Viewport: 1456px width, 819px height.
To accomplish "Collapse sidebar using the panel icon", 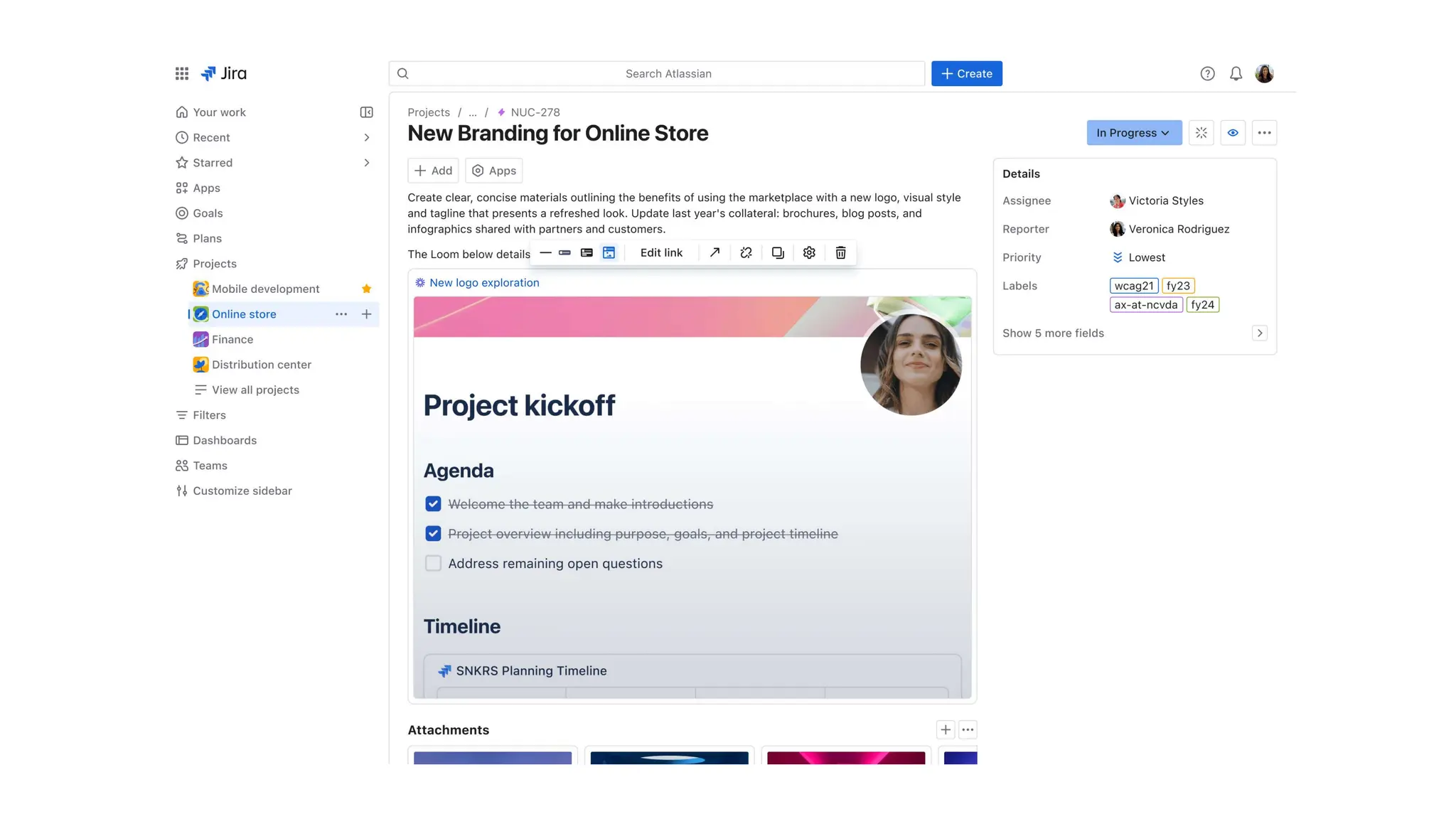I will point(366,112).
